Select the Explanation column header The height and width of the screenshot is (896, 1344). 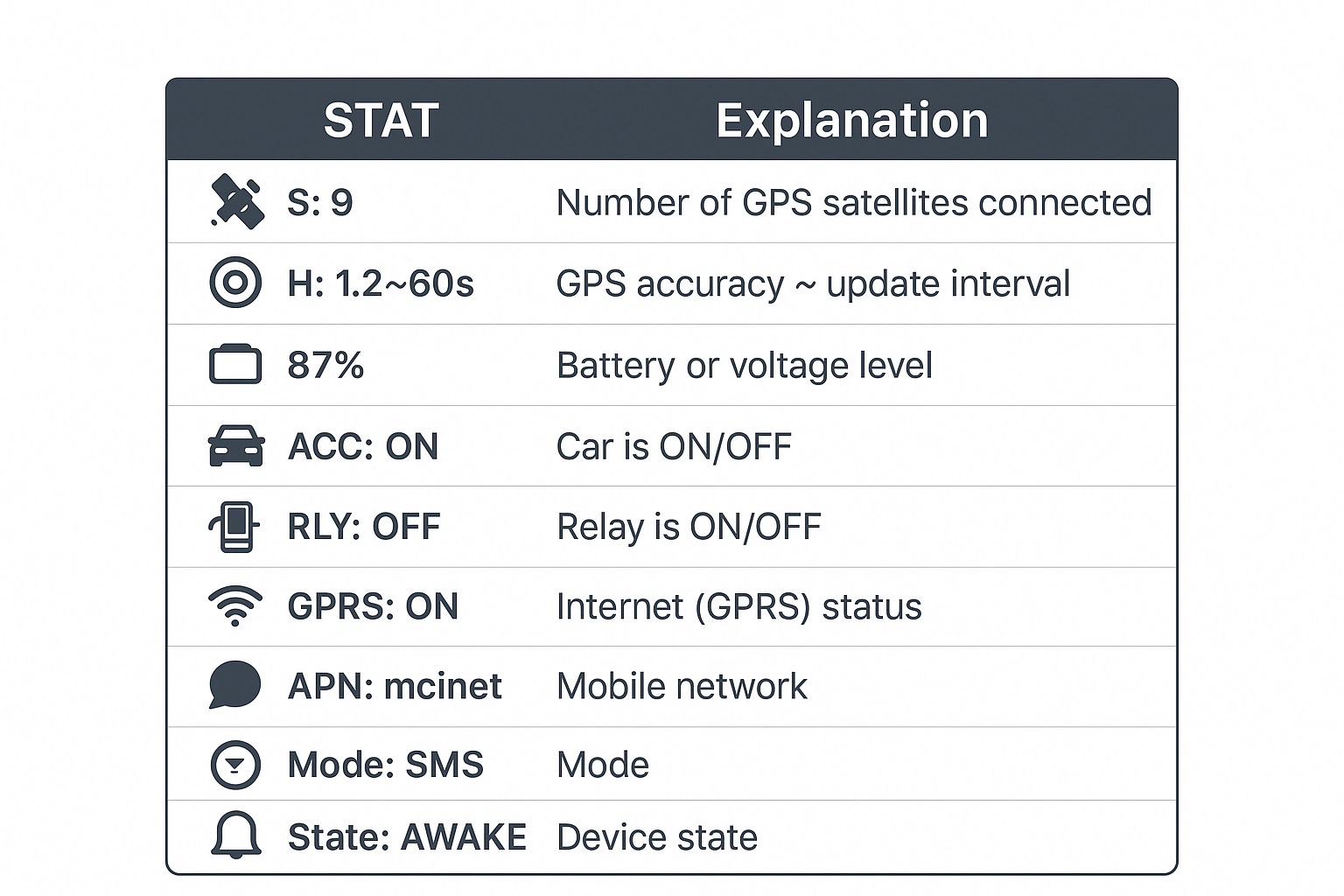(851, 121)
